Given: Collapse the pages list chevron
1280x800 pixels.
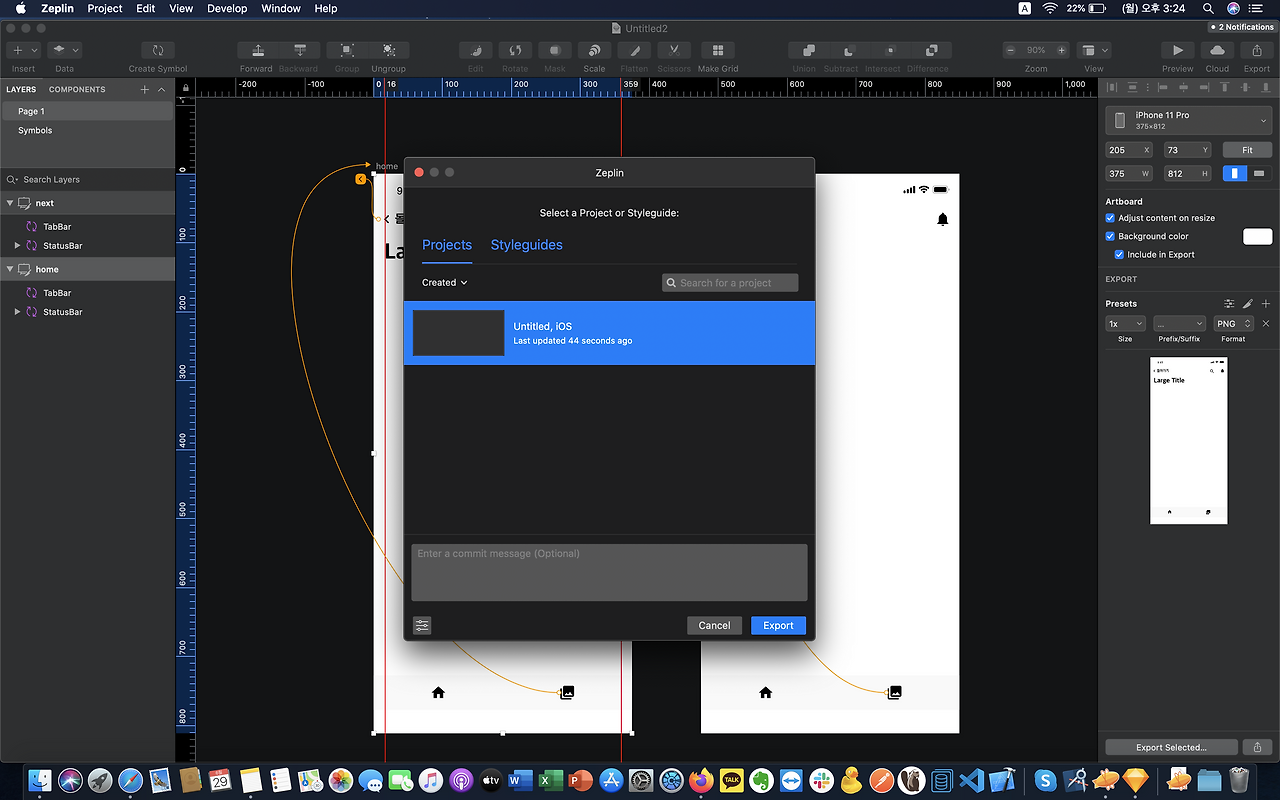Looking at the screenshot, I should click(162, 89).
